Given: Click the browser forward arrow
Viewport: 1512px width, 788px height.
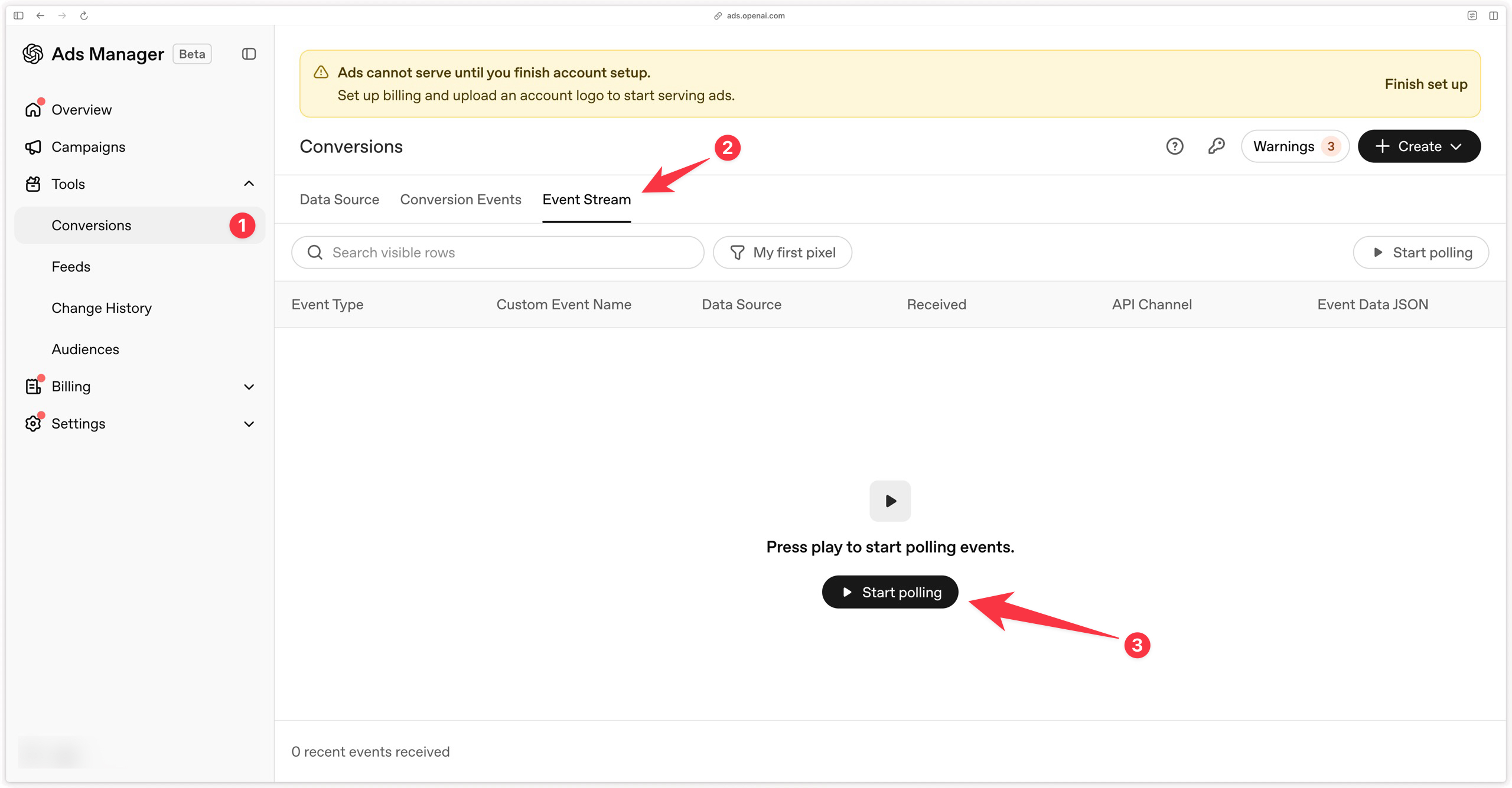Looking at the screenshot, I should point(62,15).
